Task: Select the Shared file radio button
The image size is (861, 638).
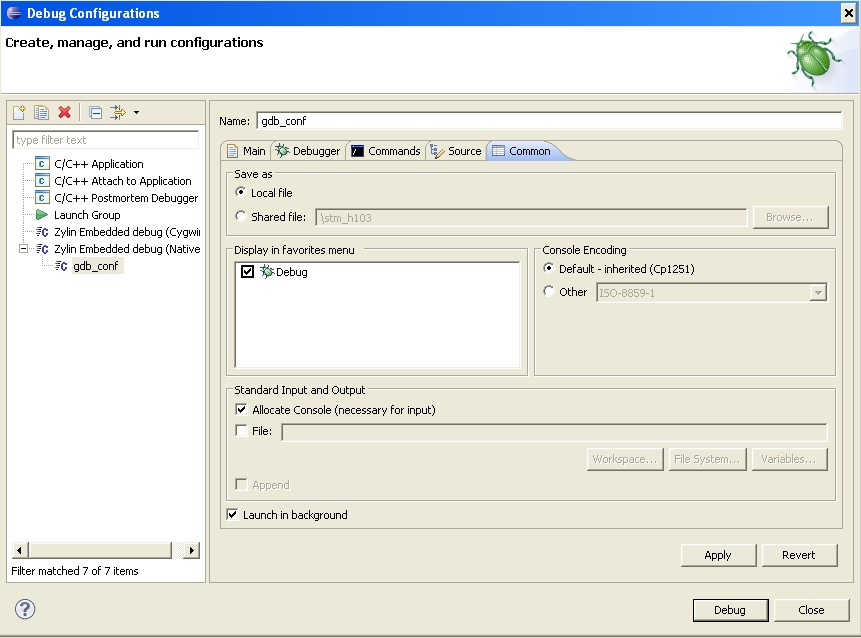Action: pyautogui.click(x=240, y=217)
